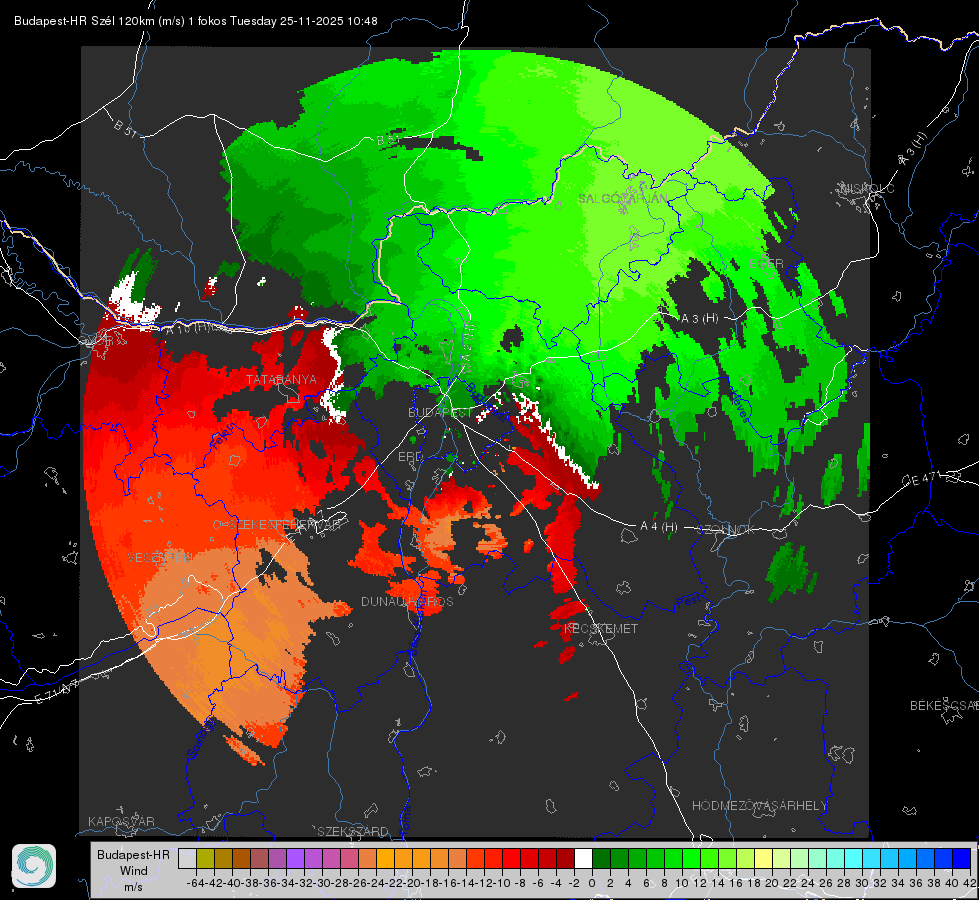Select the bright green swatch between 10 and 12
The image size is (979, 900).
click(691, 859)
